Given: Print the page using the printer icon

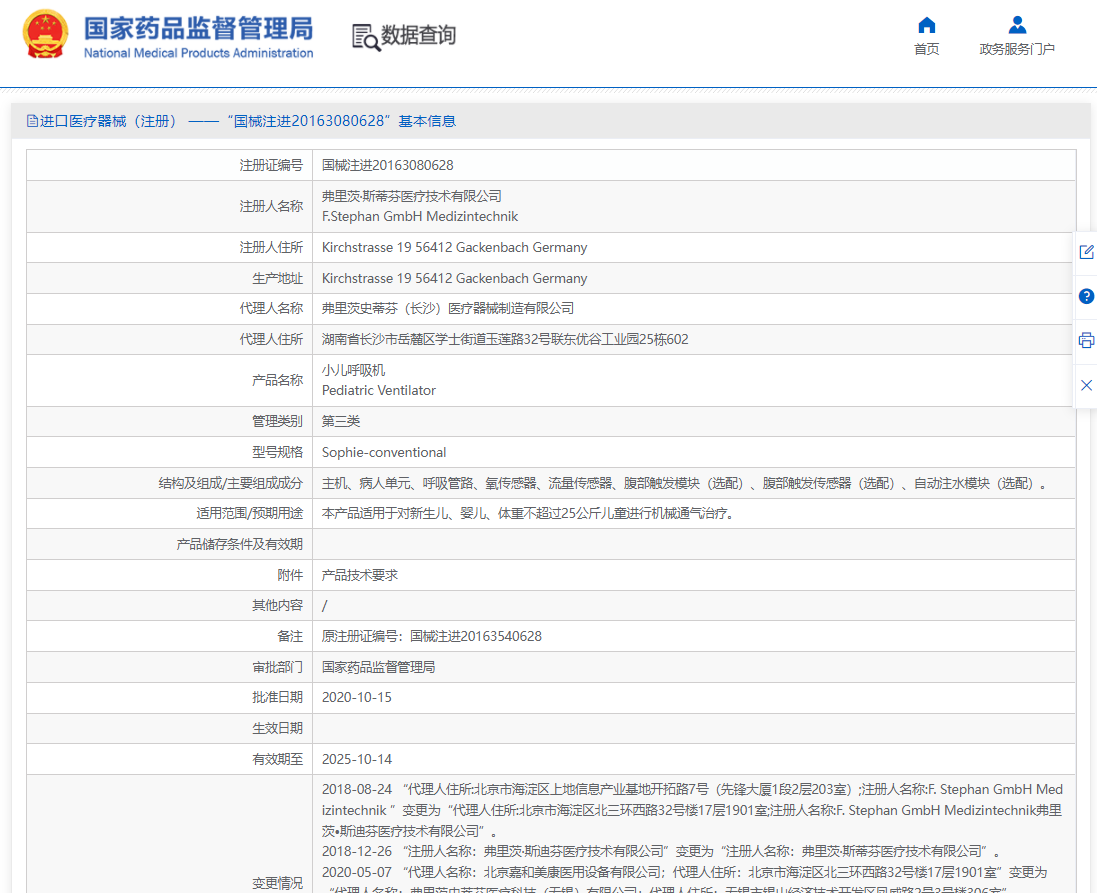Looking at the screenshot, I should (1086, 341).
